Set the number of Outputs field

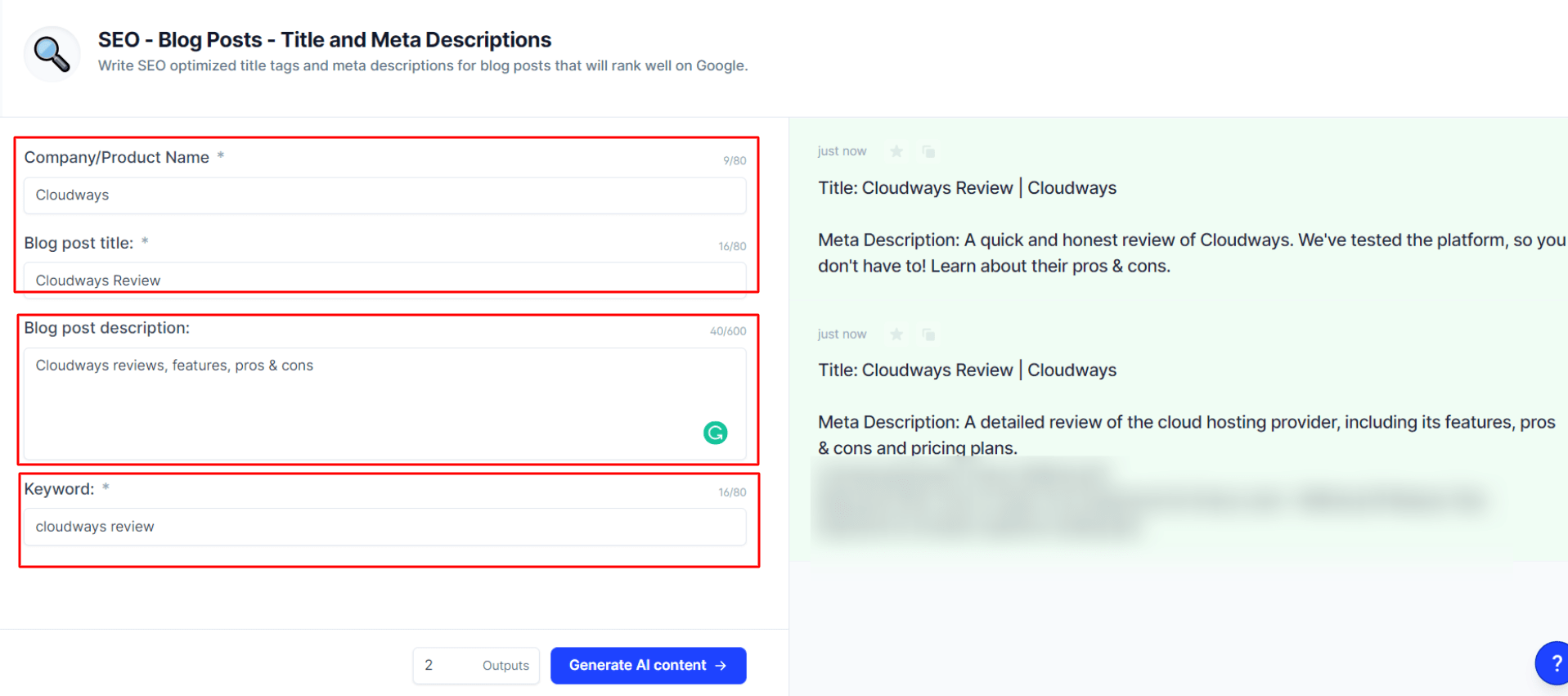476,666
